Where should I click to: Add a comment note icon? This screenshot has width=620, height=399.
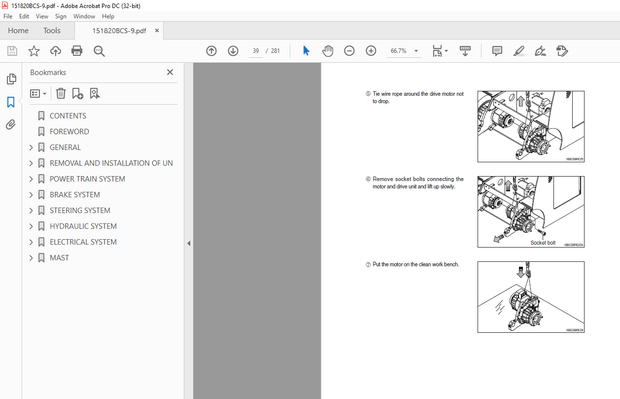(497, 51)
